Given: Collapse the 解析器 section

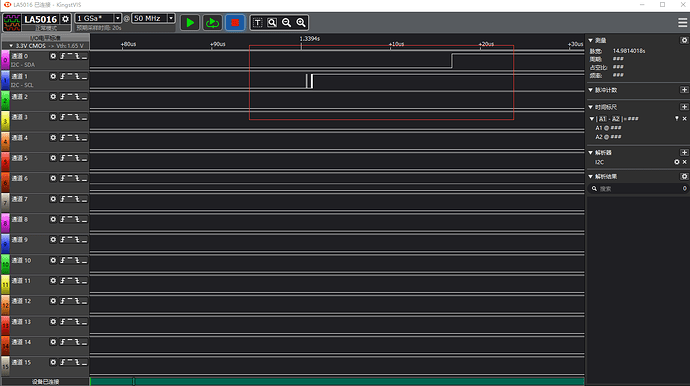Looking at the screenshot, I should pos(591,152).
